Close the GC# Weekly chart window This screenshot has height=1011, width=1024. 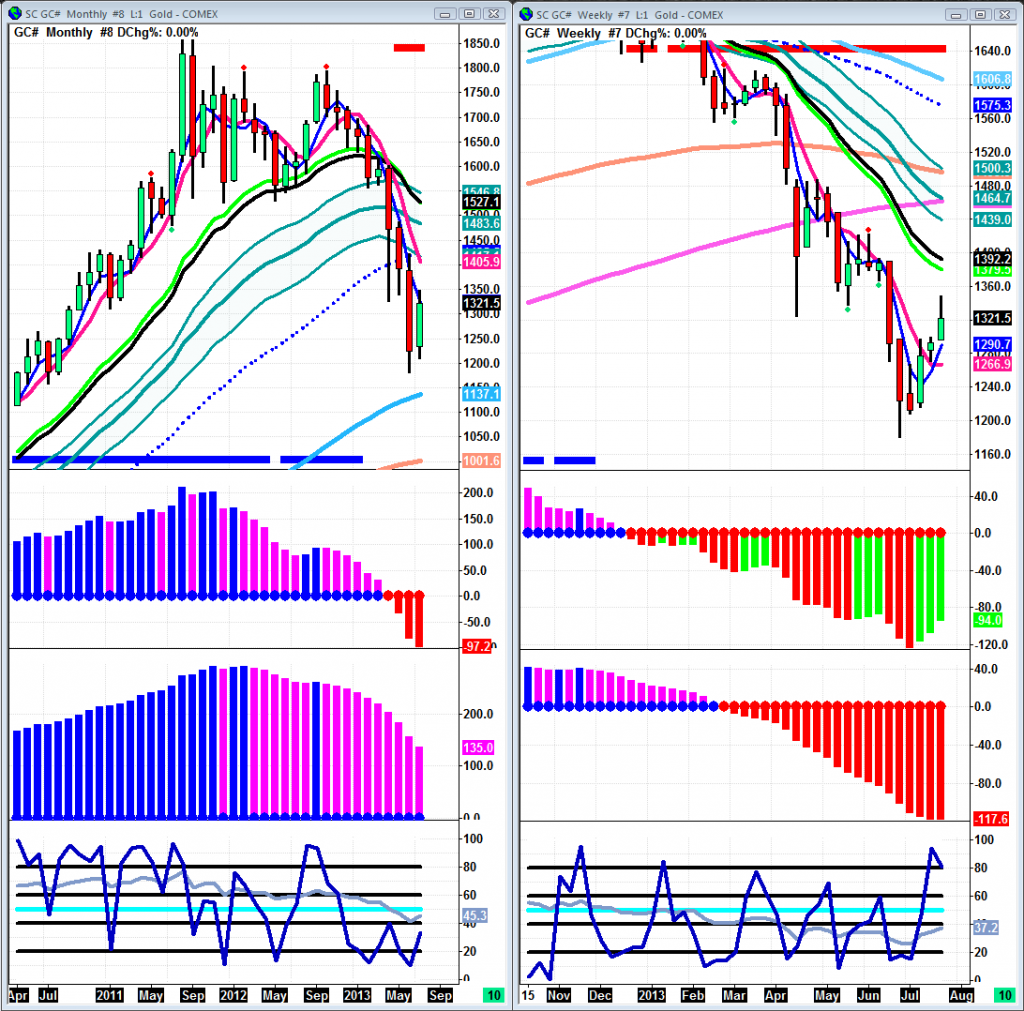(1003, 14)
